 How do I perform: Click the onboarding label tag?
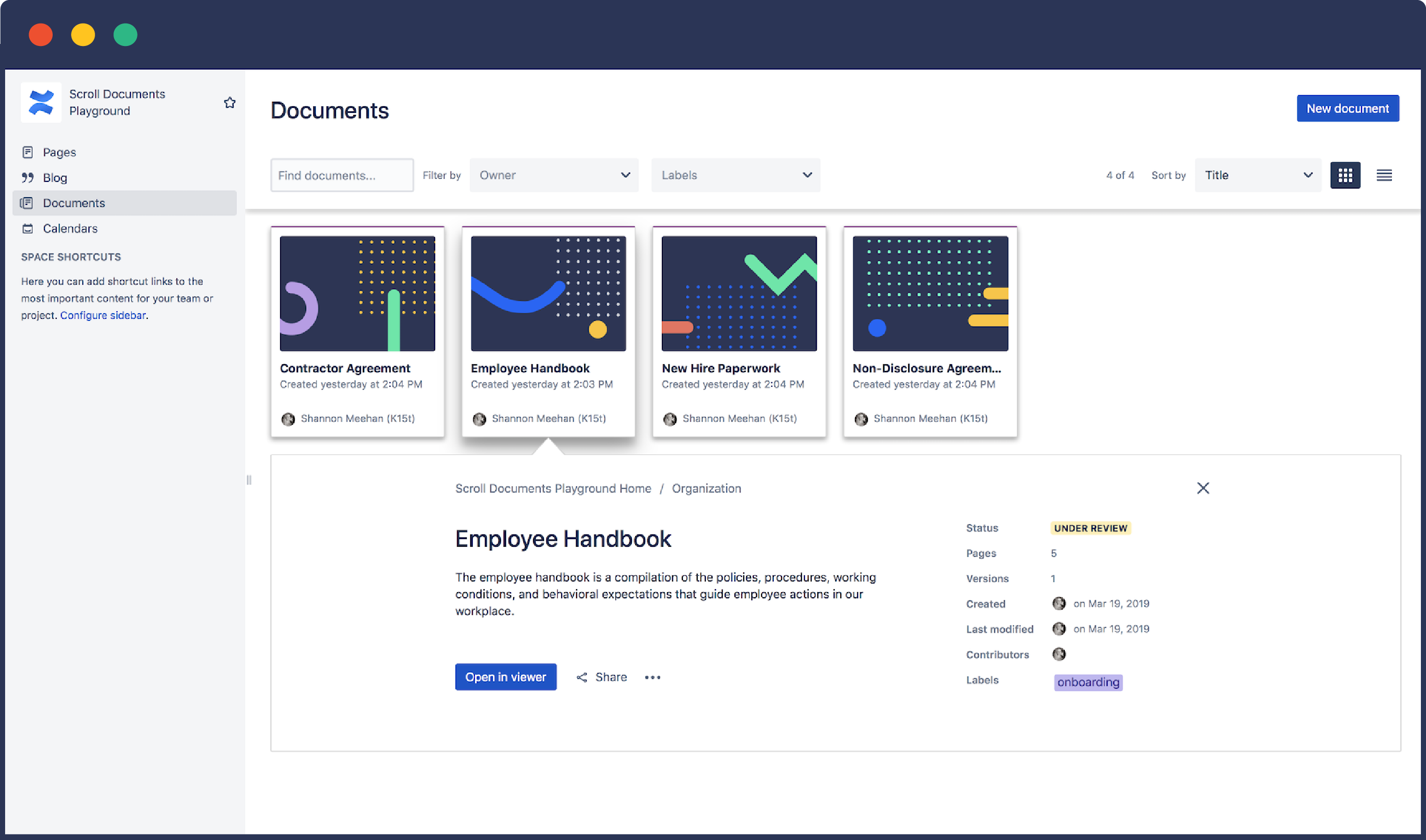point(1088,682)
